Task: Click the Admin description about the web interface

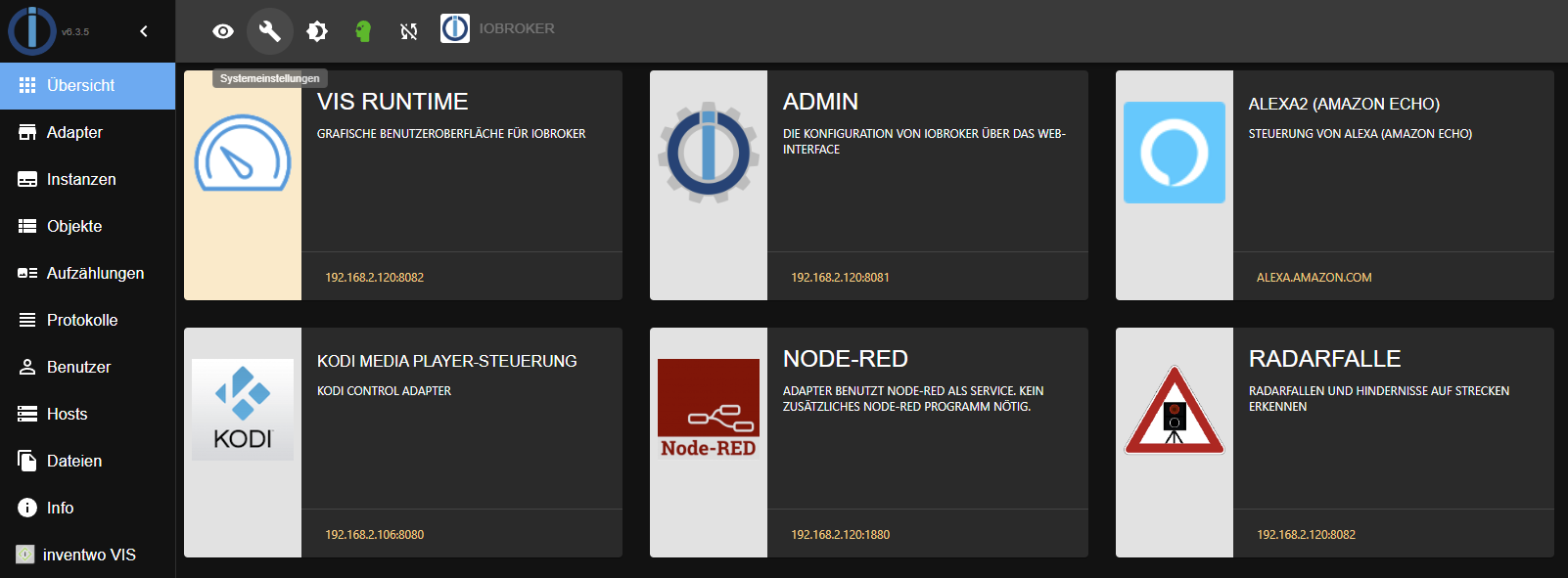Action: [x=924, y=142]
